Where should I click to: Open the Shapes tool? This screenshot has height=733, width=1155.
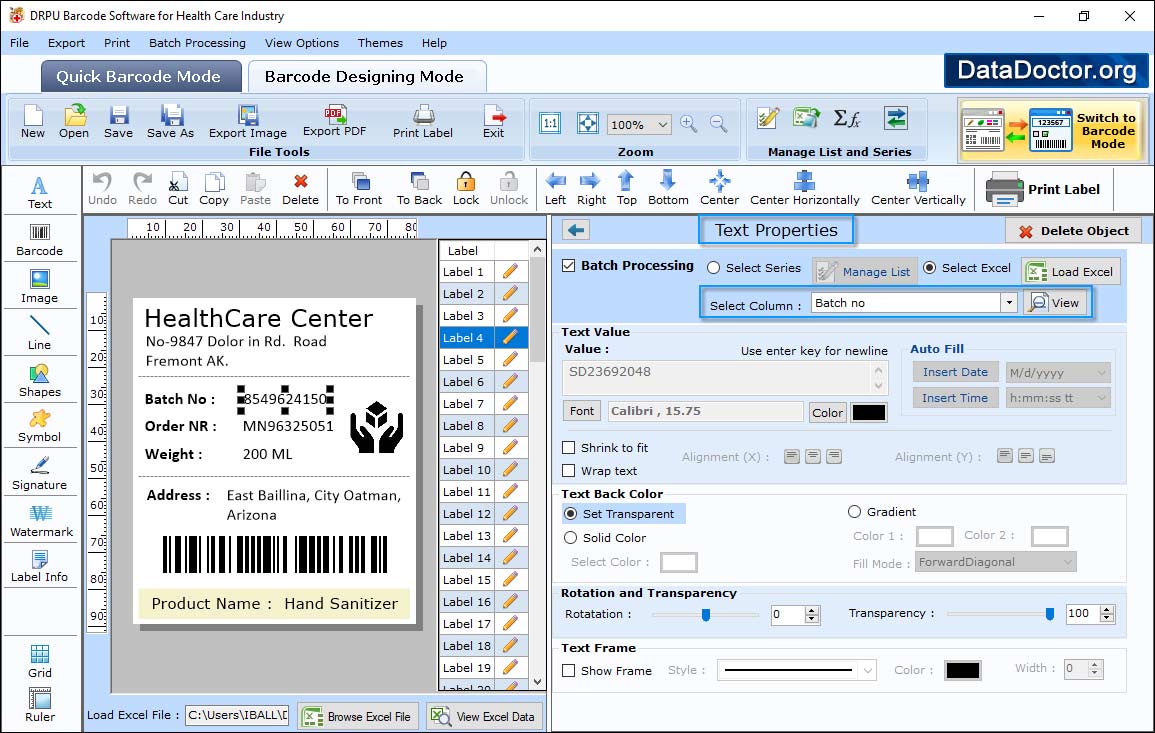[40, 380]
